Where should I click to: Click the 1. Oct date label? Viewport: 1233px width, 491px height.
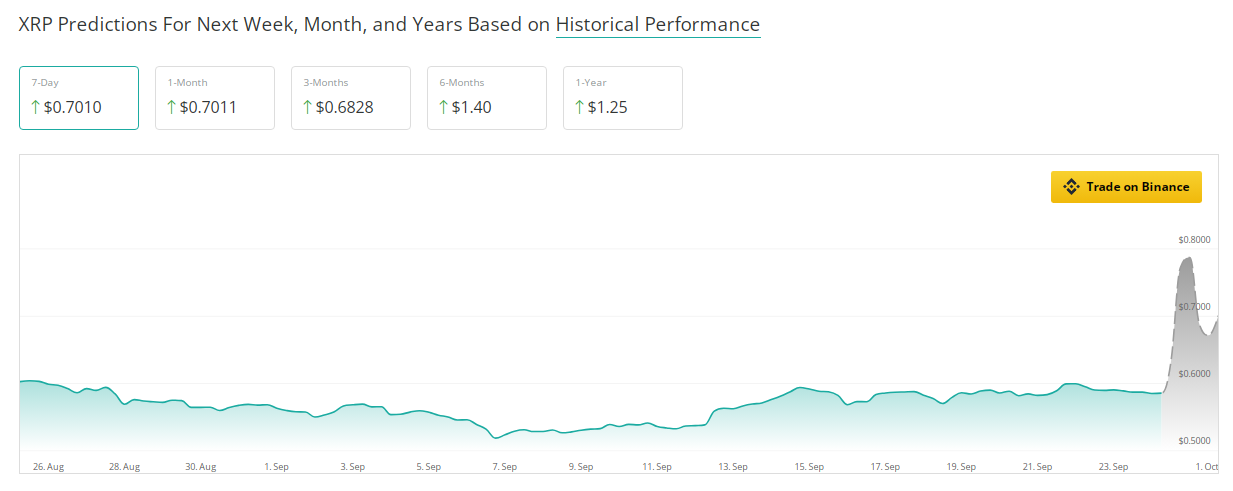click(x=1204, y=466)
